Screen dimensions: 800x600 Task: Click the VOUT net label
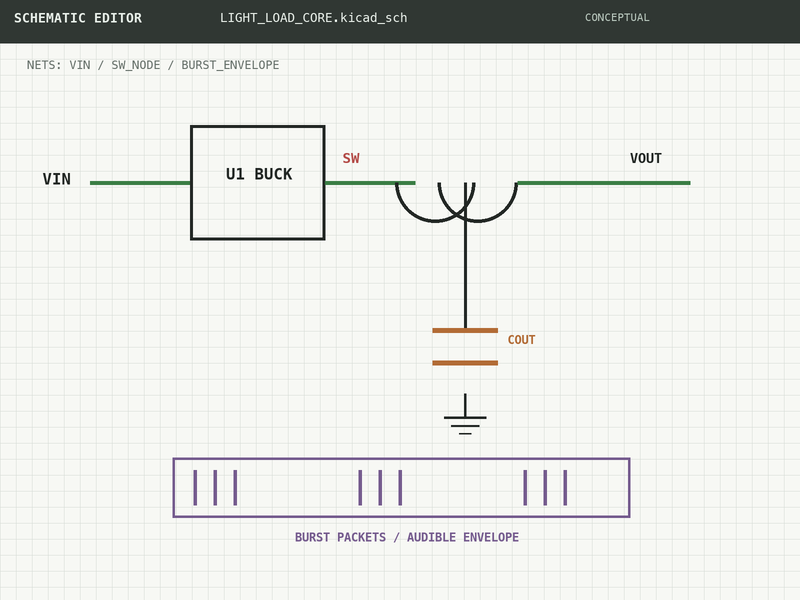pyautogui.click(x=645, y=158)
